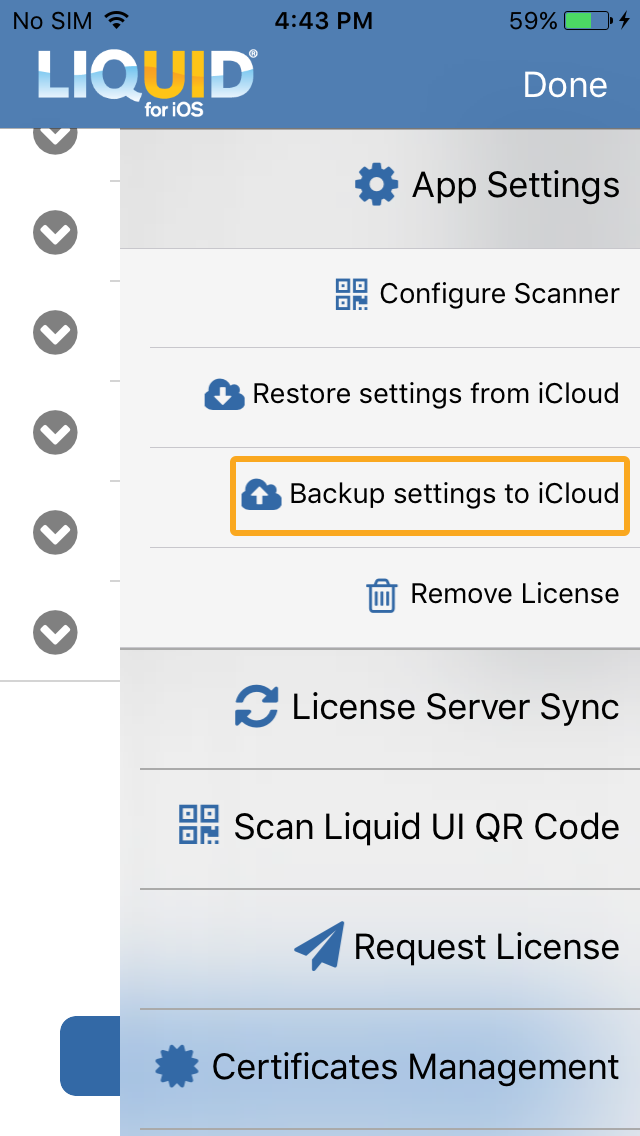Tap the blue button at bottom left
This screenshot has height=1136, width=640.
pos(90,1056)
